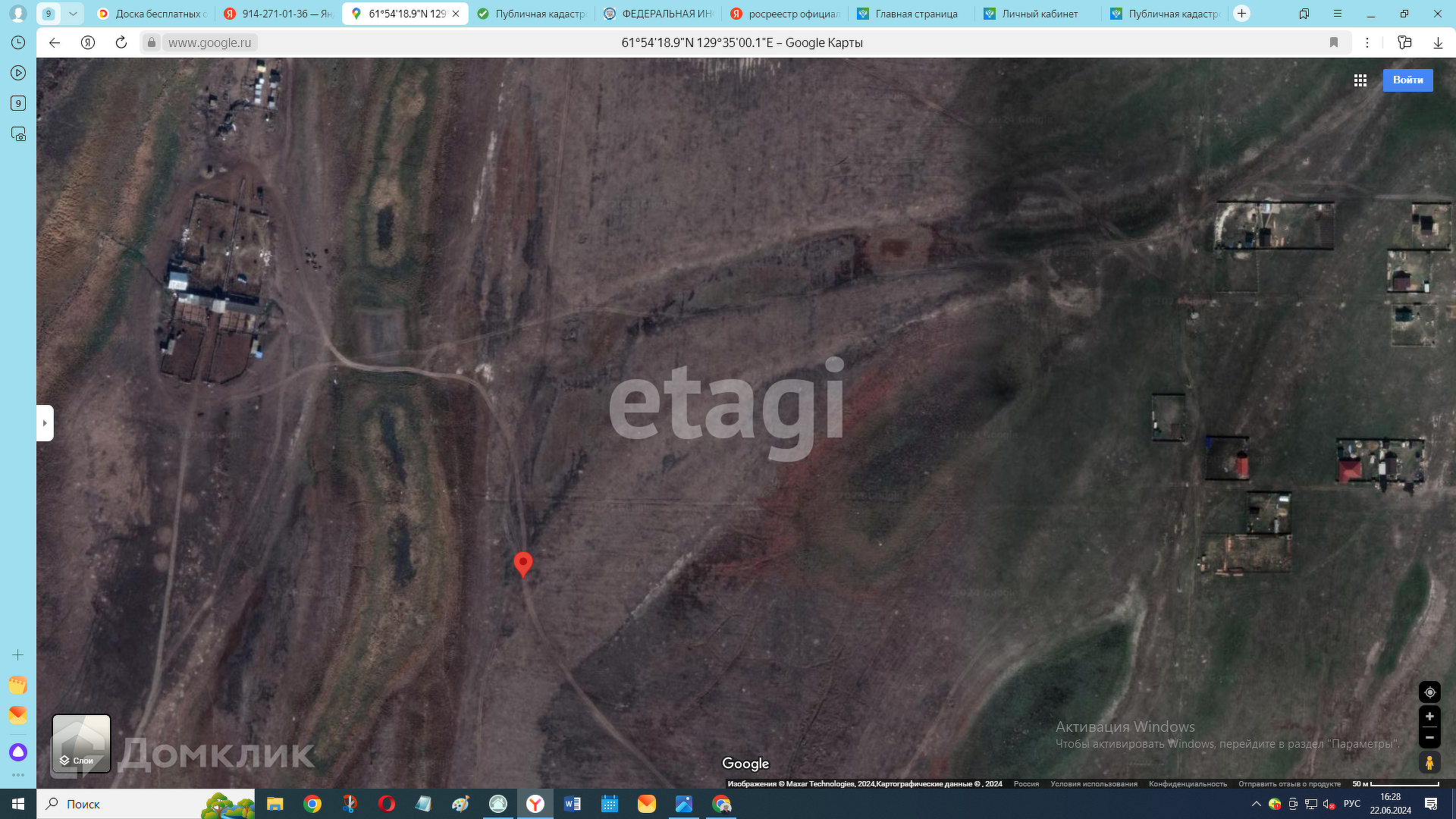Open Условия использования link

click(x=1094, y=784)
